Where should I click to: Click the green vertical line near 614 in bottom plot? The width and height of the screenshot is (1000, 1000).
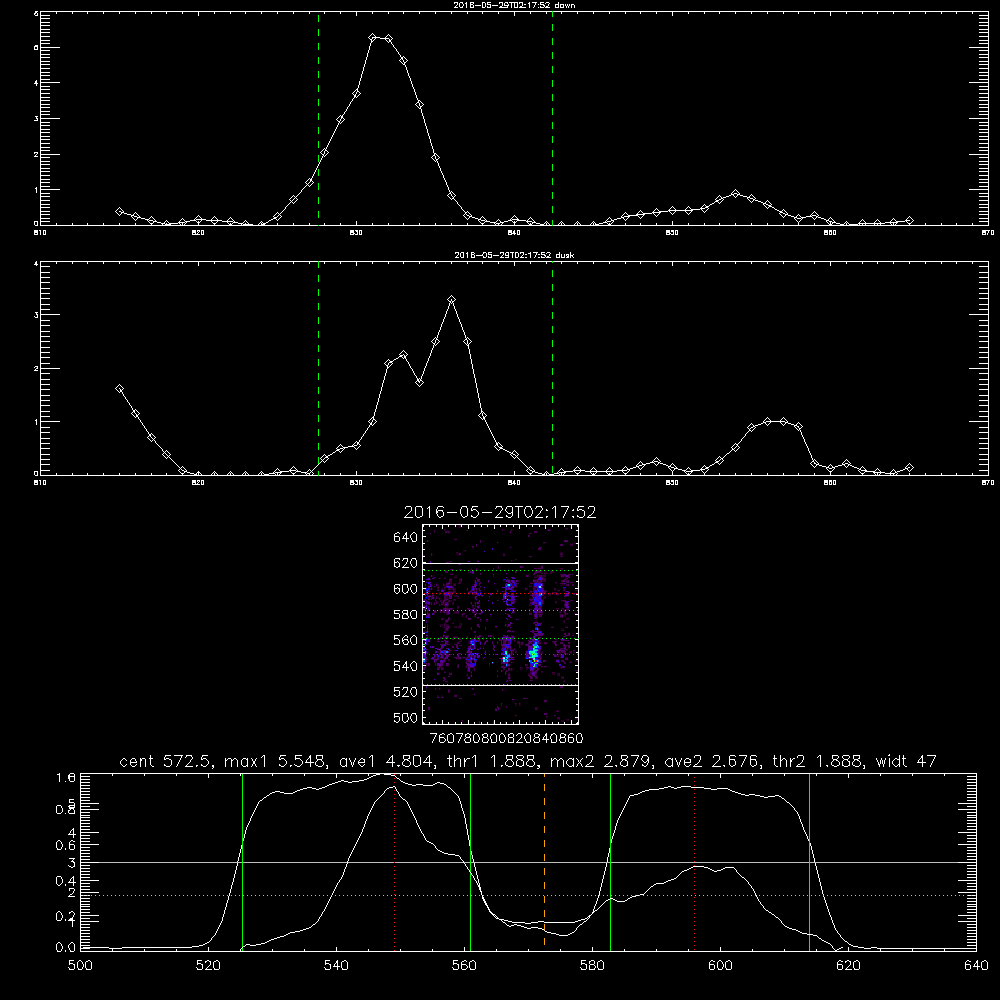[809, 861]
